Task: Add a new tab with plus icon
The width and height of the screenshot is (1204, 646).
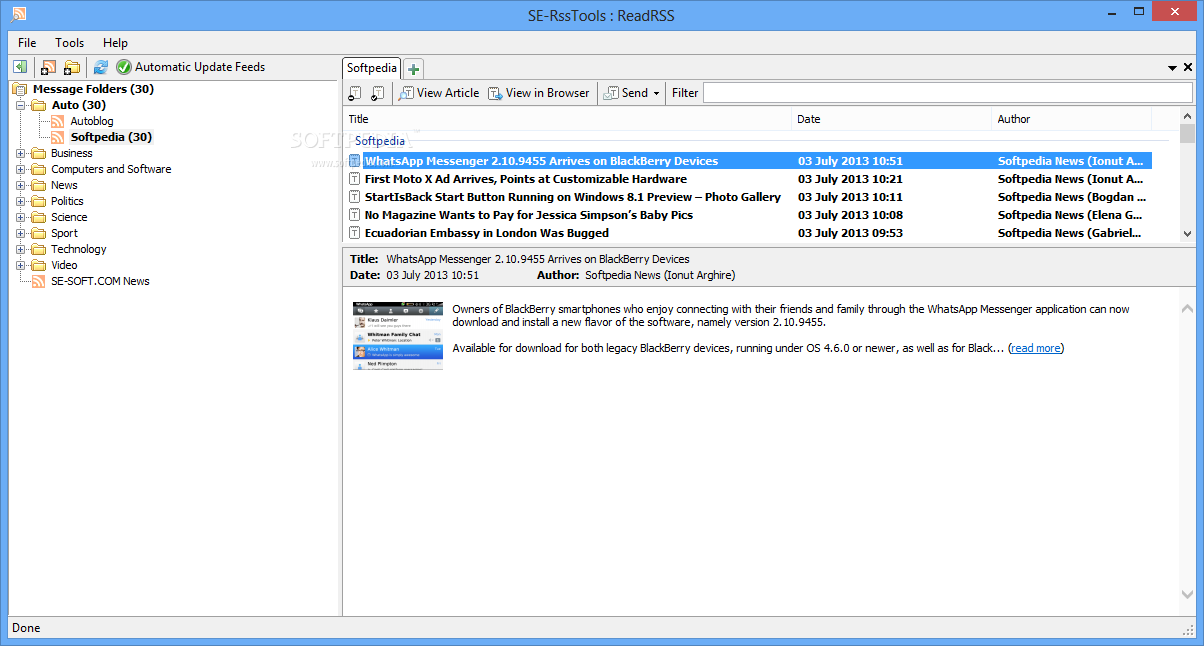Action: tap(413, 69)
